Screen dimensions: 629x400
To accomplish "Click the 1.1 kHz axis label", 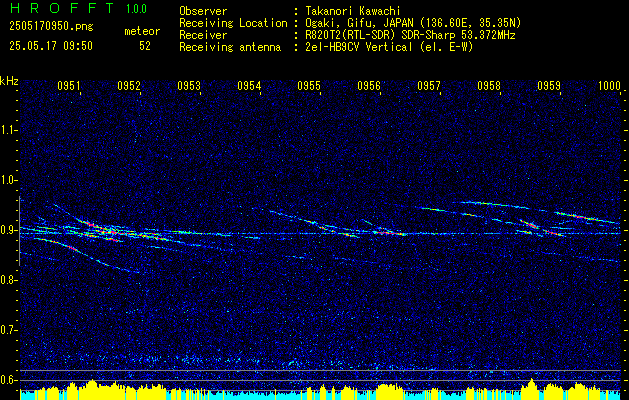I will coord(8,130).
